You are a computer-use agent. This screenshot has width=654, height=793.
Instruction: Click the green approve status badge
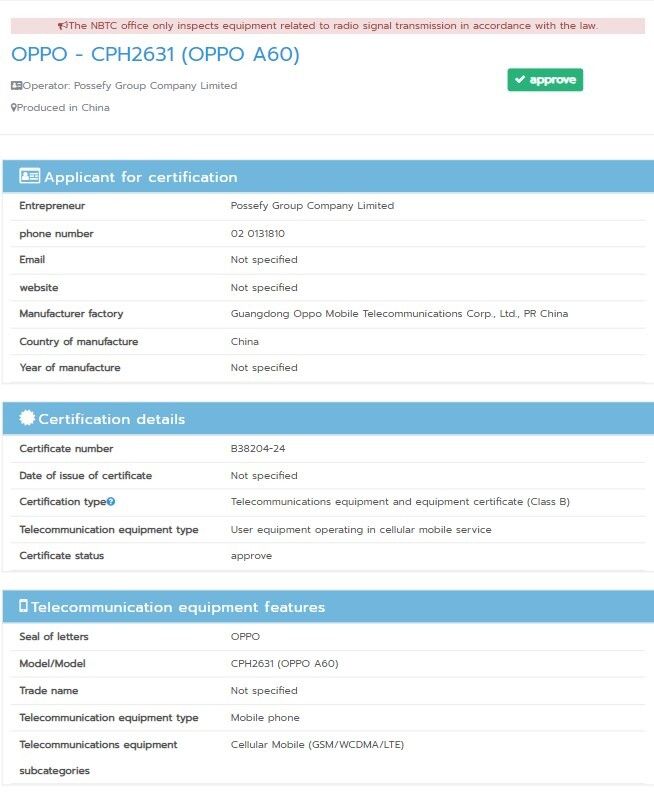click(x=545, y=80)
